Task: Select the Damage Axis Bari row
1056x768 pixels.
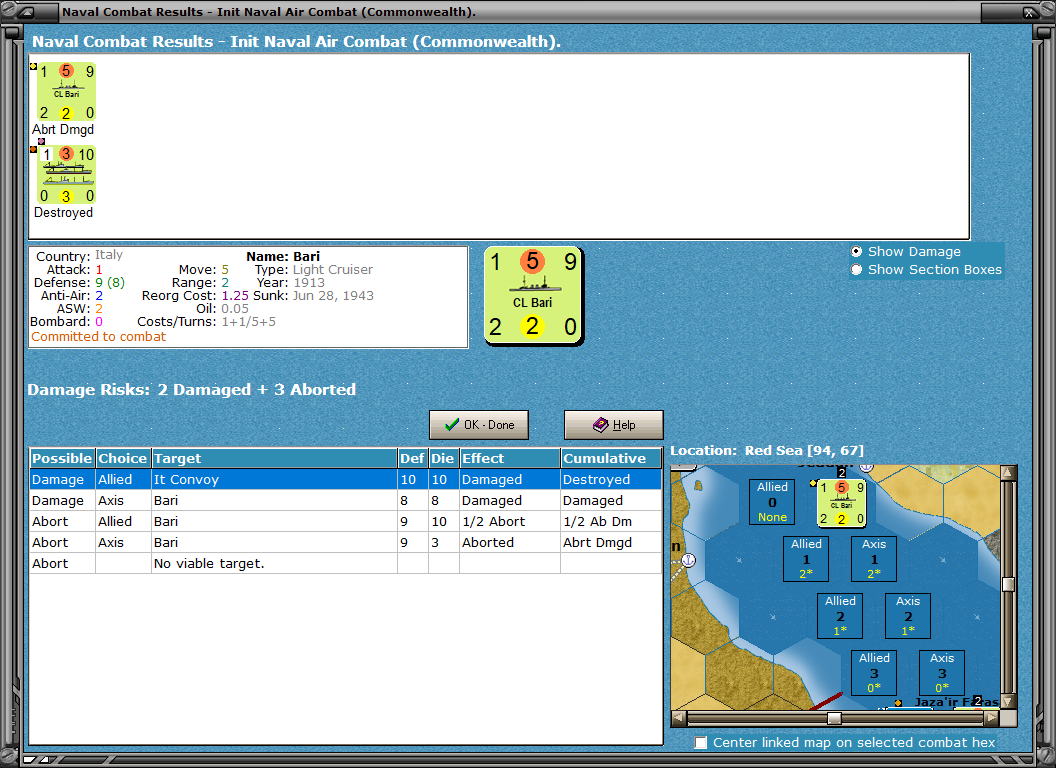Action: pos(345,501)
